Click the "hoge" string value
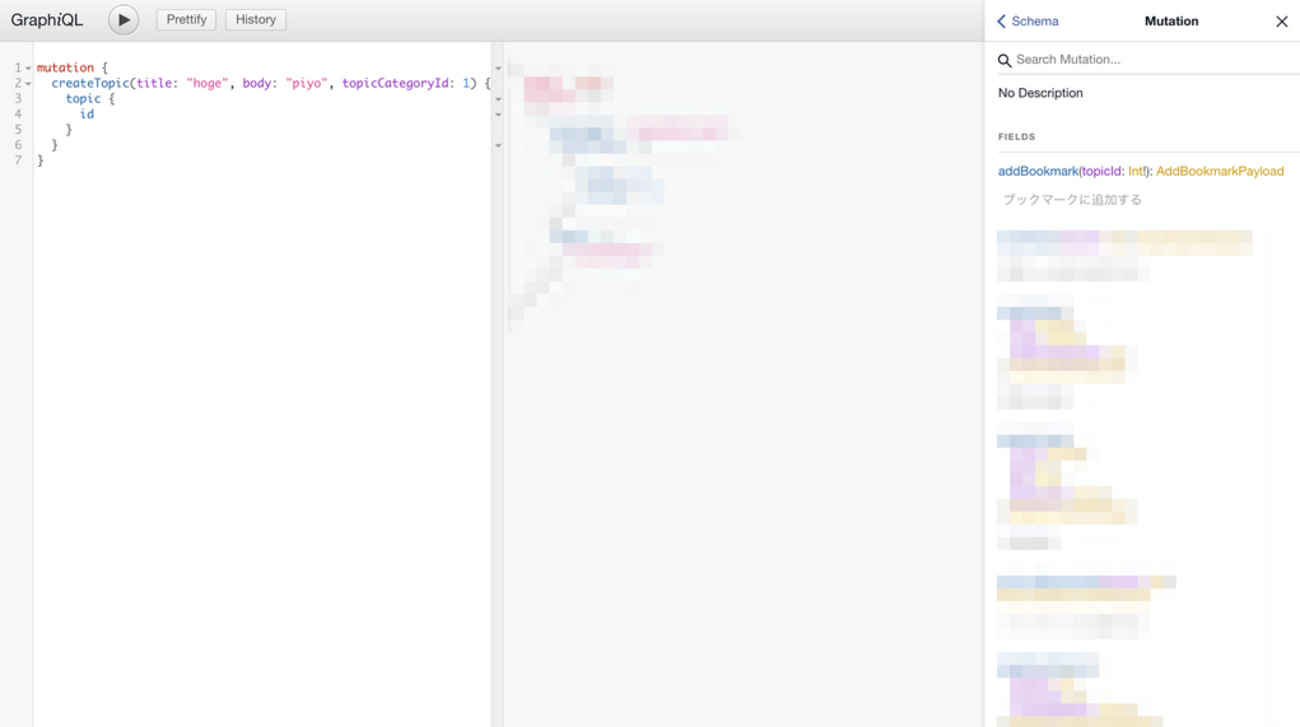1300x727 pixels. tap(207, 83)
